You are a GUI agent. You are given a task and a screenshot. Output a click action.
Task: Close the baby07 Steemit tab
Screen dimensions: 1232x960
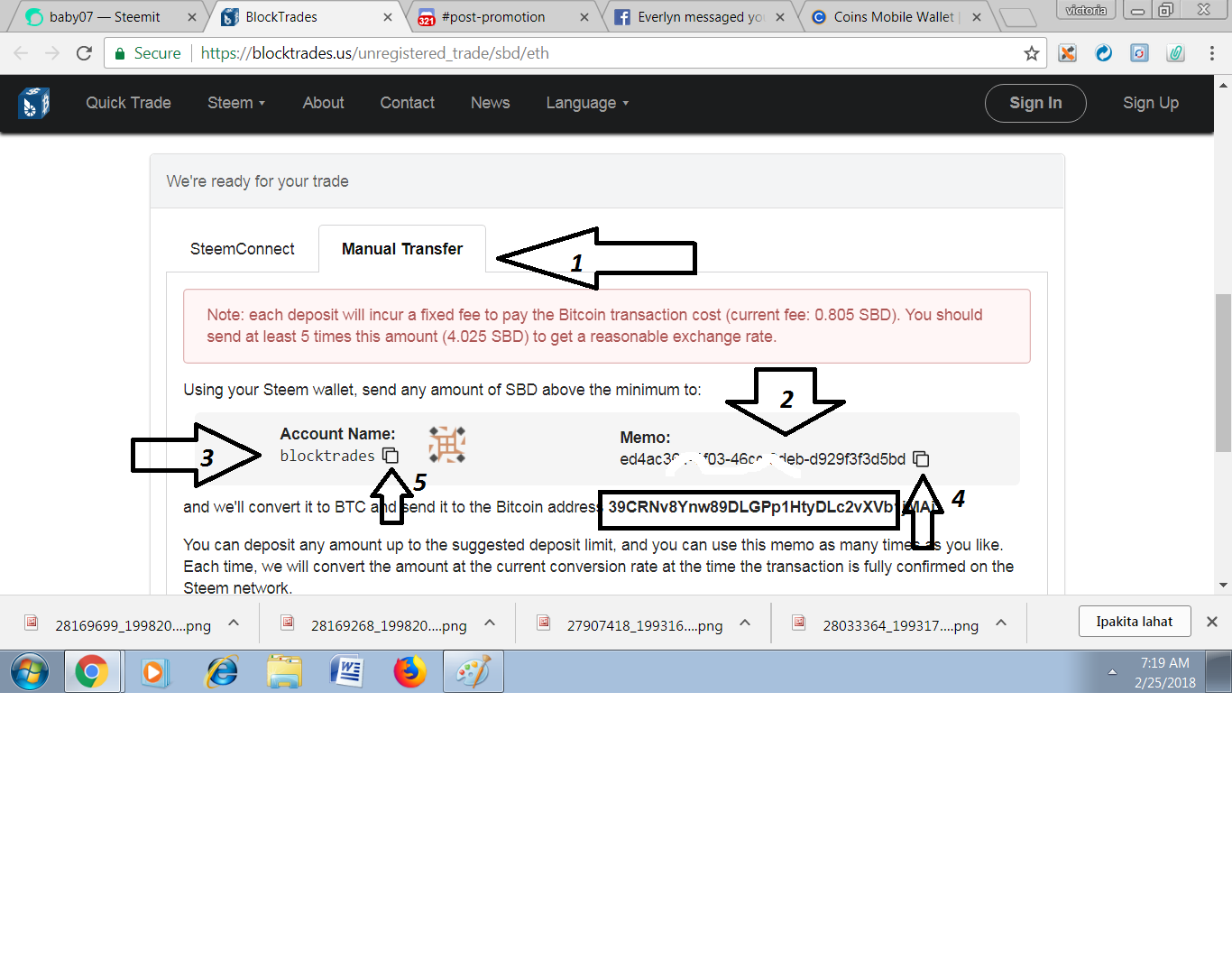[192, 17]
